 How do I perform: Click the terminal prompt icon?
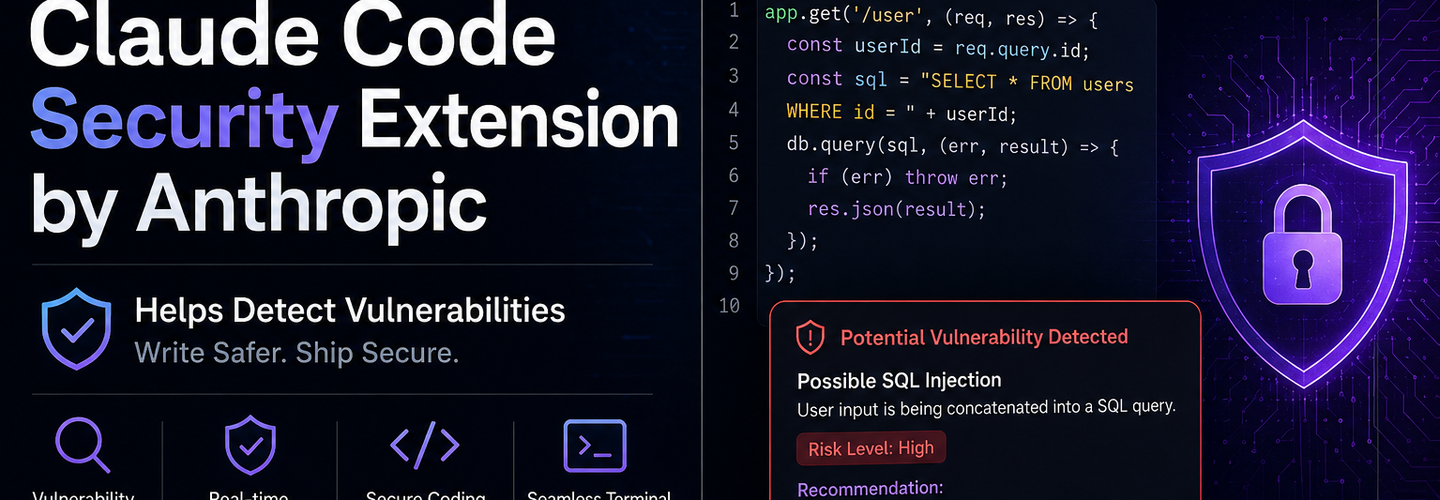(595, 446)
